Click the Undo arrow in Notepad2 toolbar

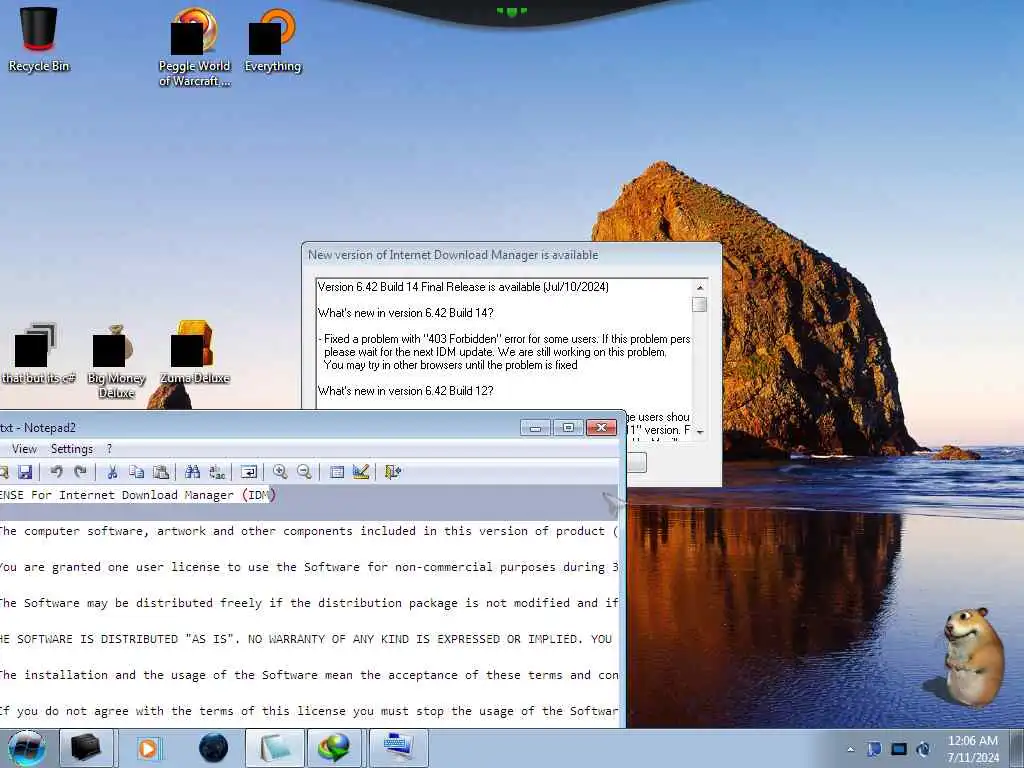56,472
